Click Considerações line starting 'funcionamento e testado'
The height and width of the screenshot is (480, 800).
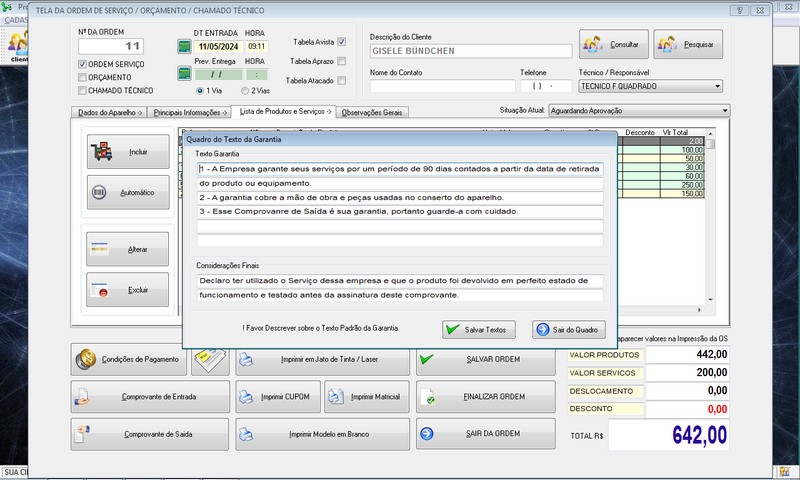(400, 295)
